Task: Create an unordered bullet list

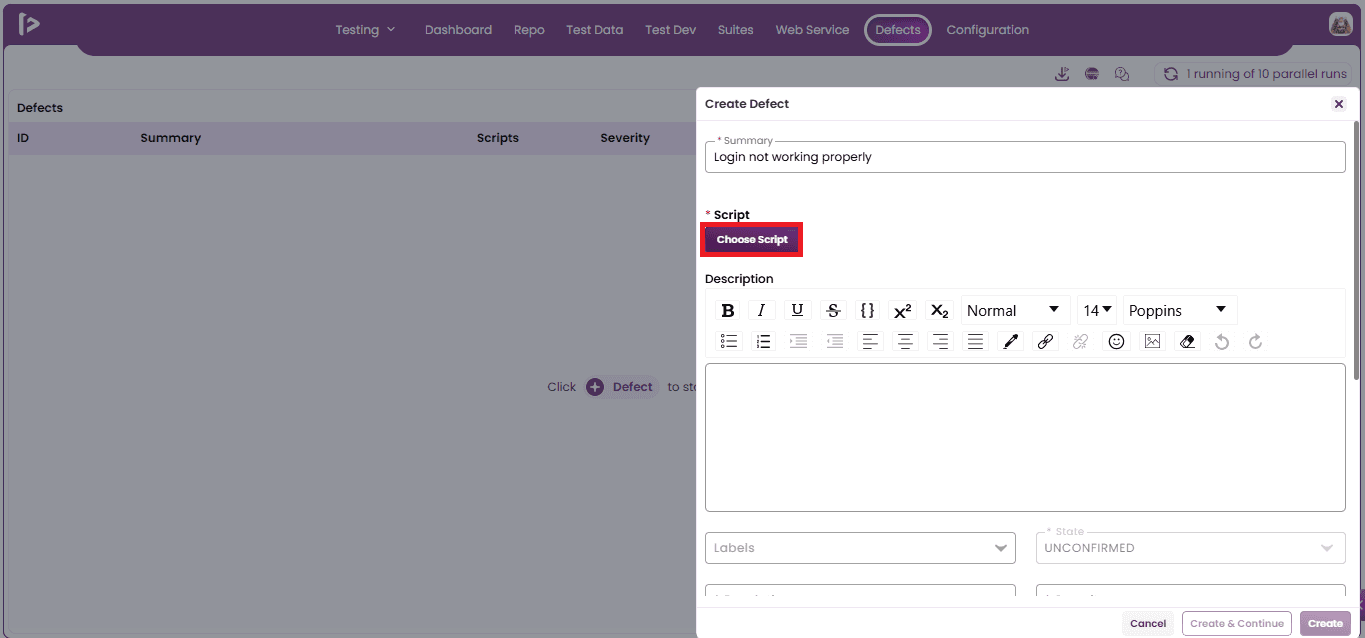Action: click(729, 342)
